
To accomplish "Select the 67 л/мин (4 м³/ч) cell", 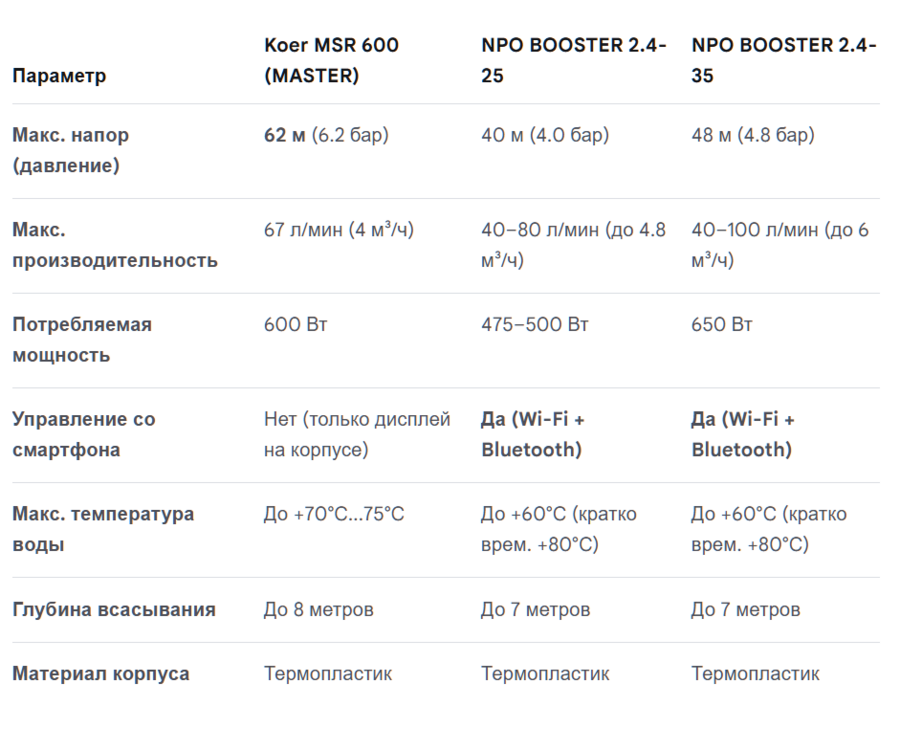I will (x=339, y=230).
